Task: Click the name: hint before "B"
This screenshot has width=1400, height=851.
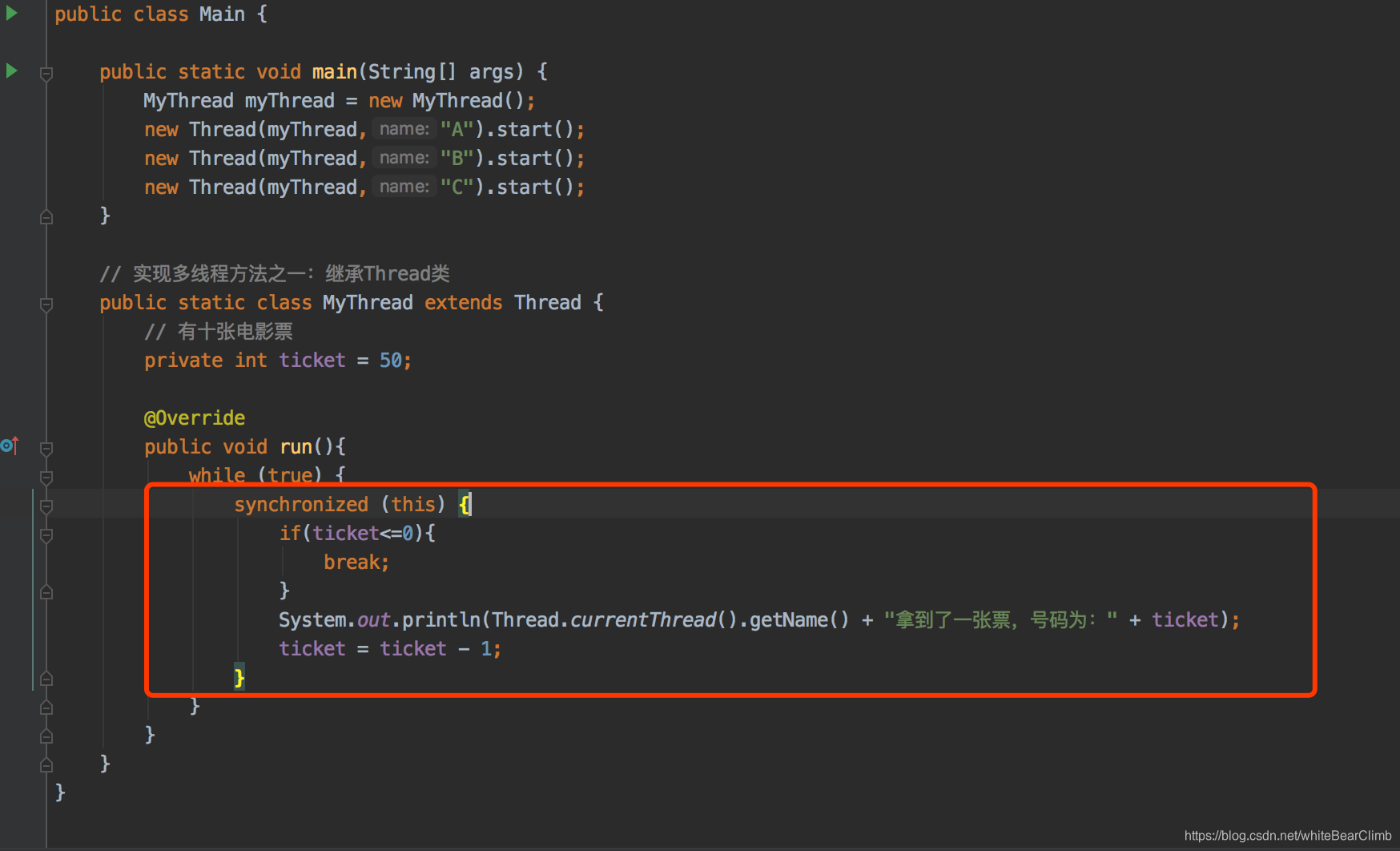Action: (404, 158)
